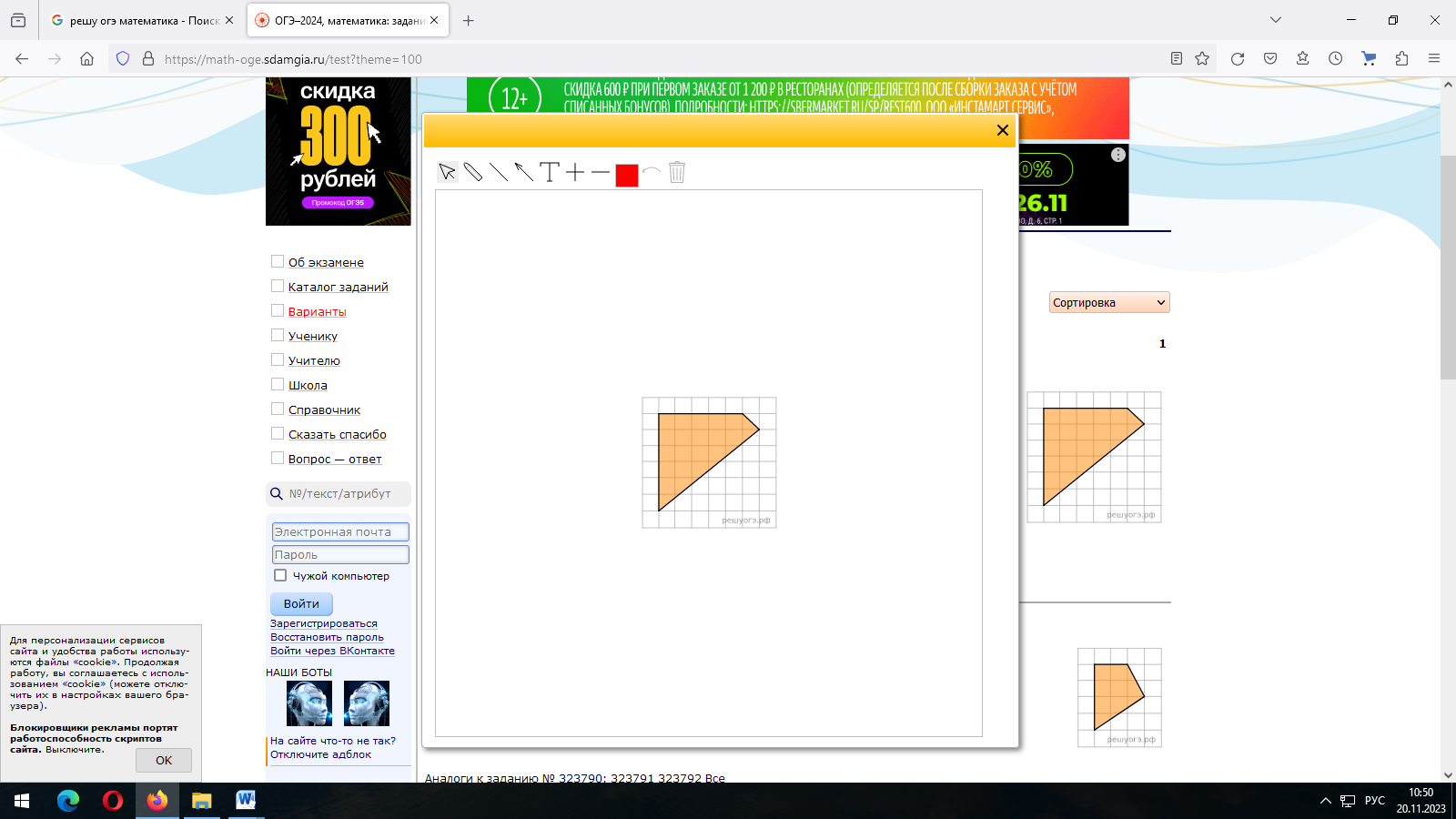Select the arrow line tool

[x=523, y=172]
